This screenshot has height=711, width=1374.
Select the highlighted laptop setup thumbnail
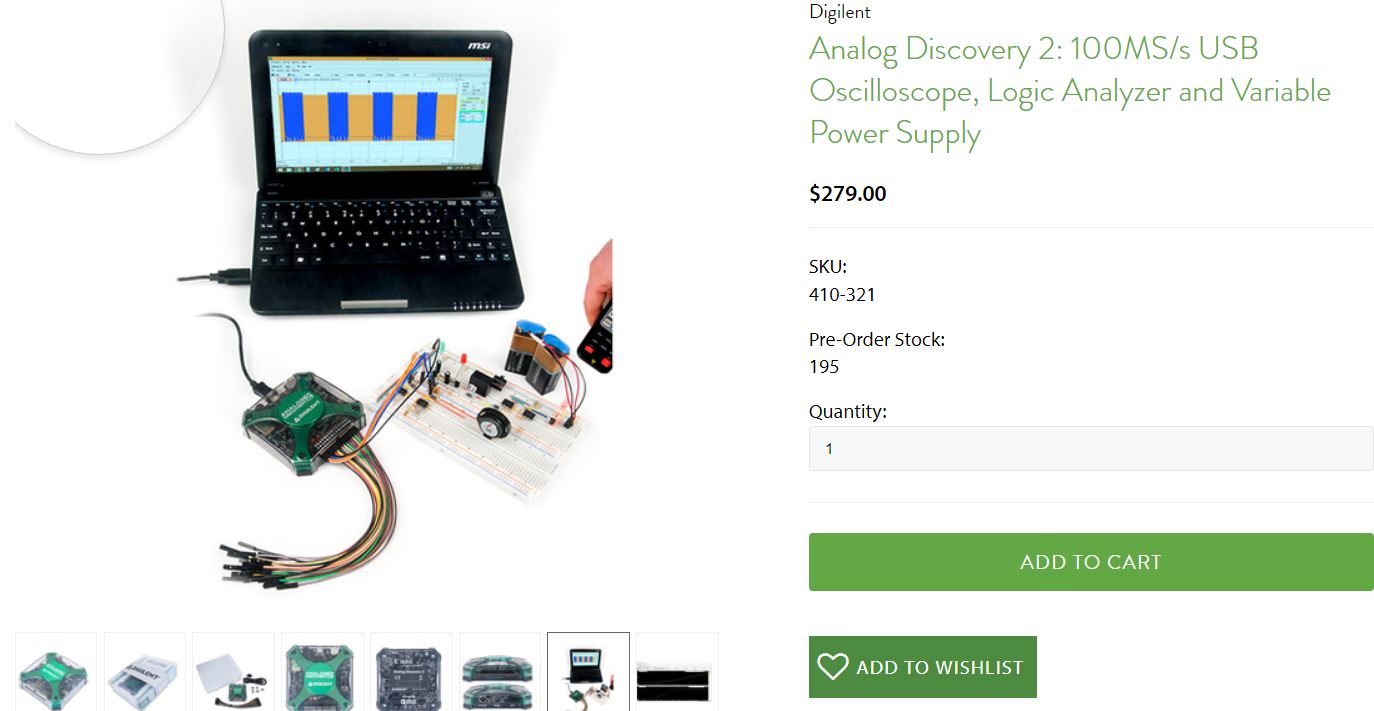(588, 671)
